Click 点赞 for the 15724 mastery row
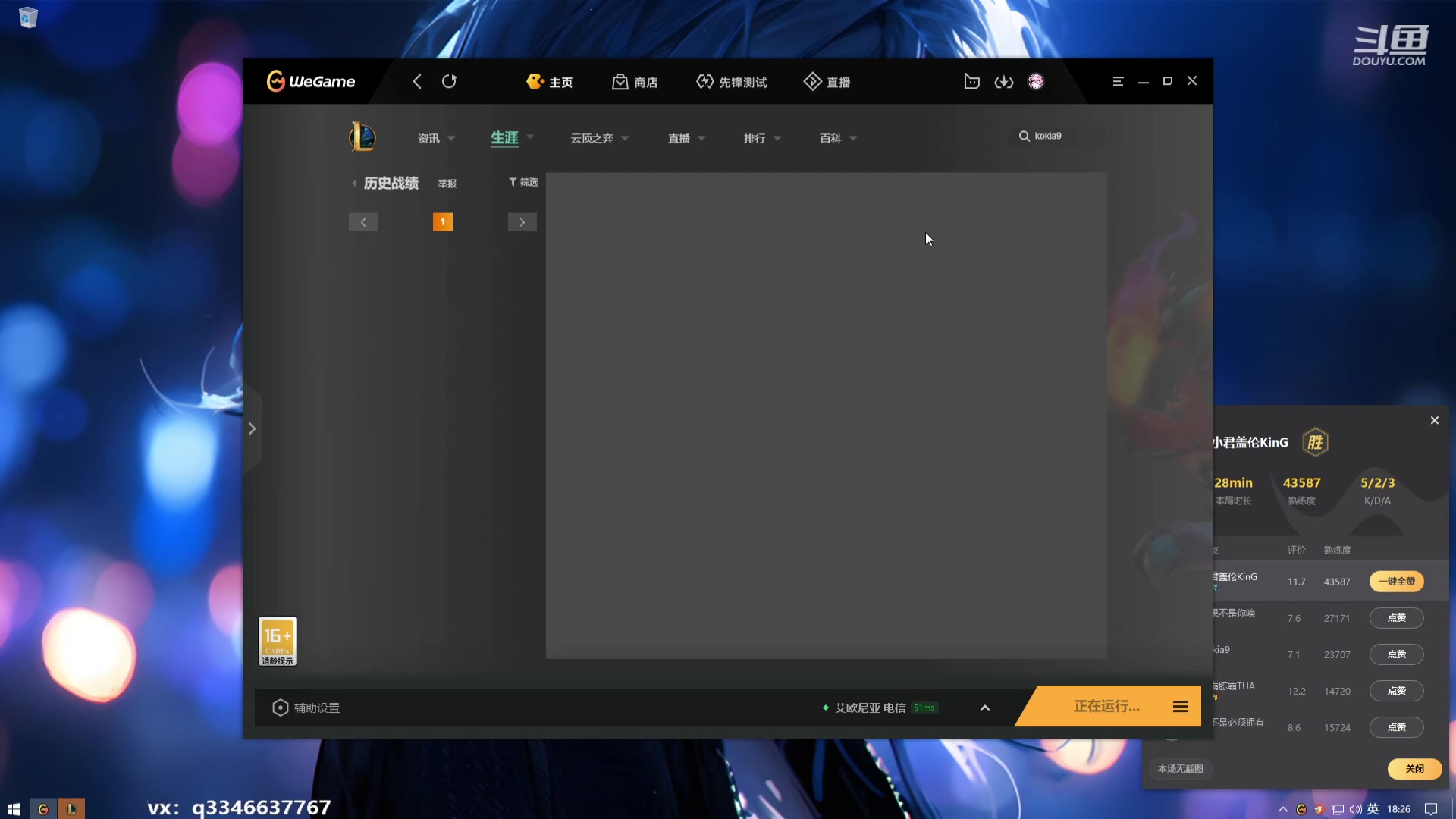Image resolution: width=1456 pixels, height=819 pixels. [x=1397, y=727]
